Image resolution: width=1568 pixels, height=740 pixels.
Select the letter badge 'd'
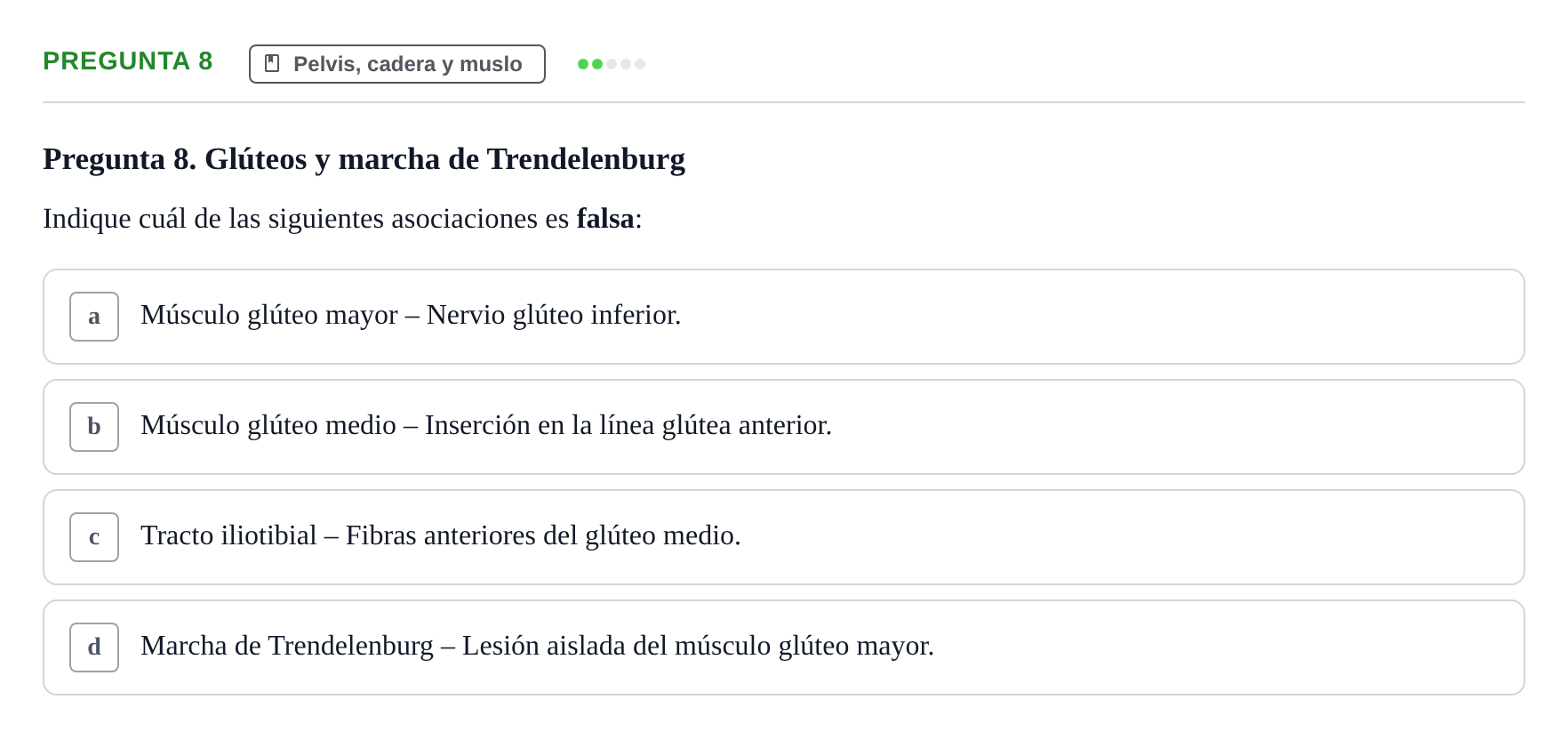coord(94,647)
